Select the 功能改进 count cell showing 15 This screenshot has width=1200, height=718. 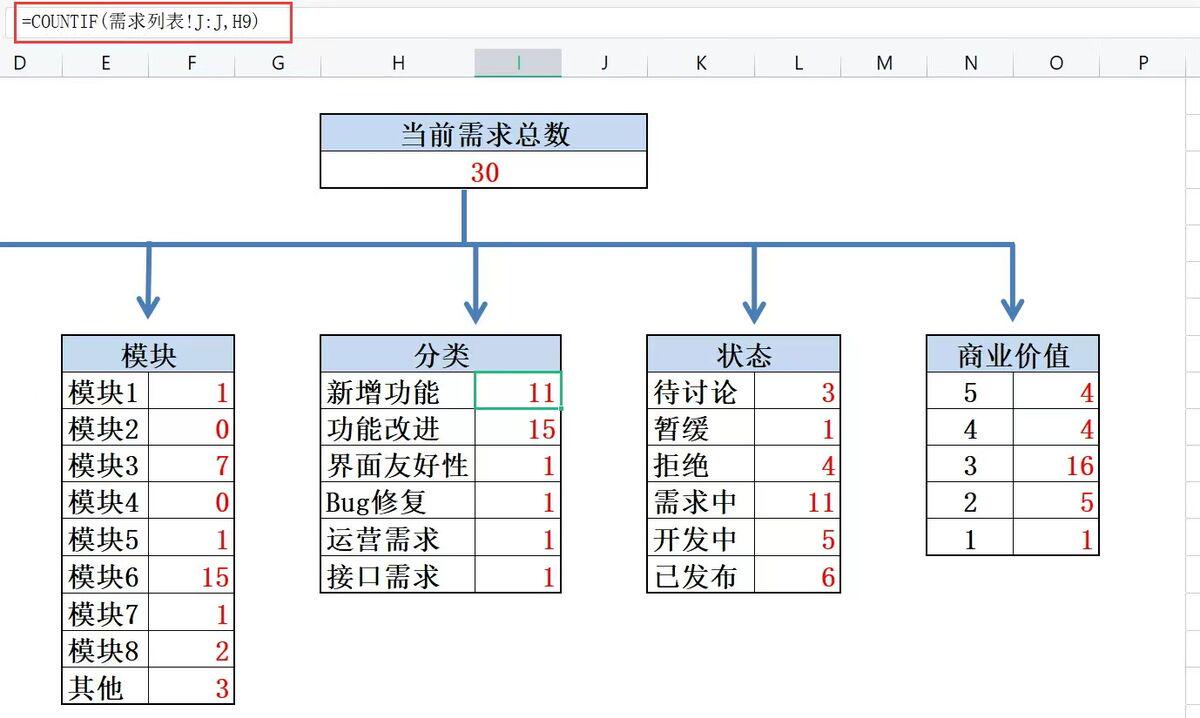pos(518,429)
